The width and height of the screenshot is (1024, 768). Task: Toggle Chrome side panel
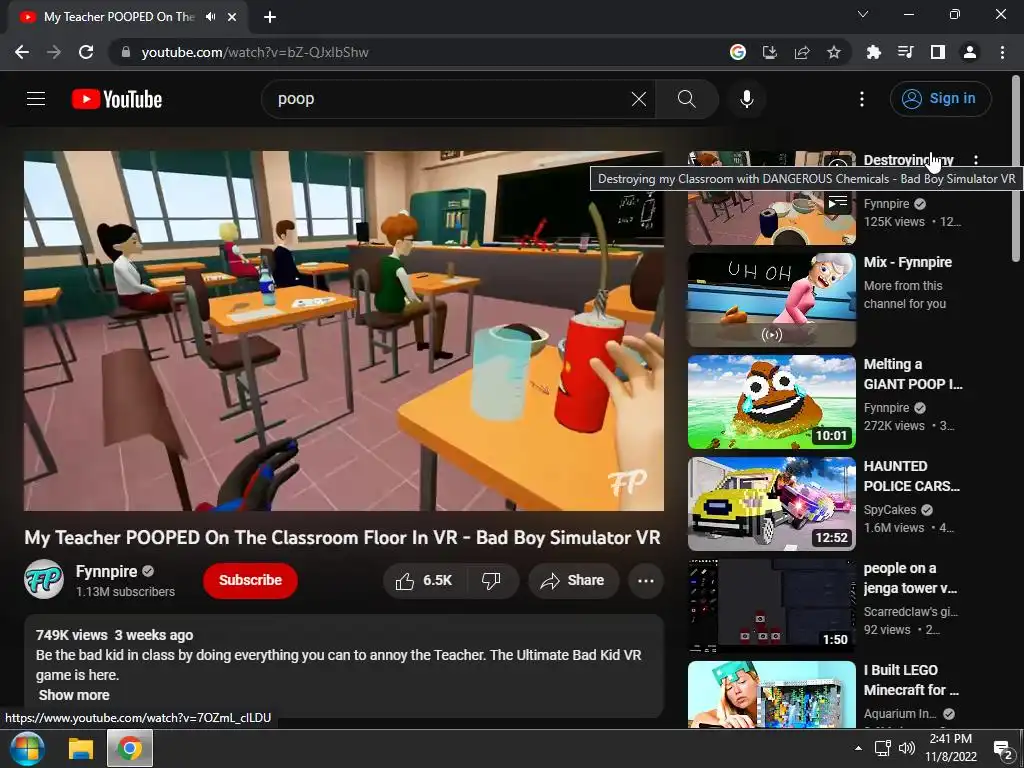click(938, 52)
